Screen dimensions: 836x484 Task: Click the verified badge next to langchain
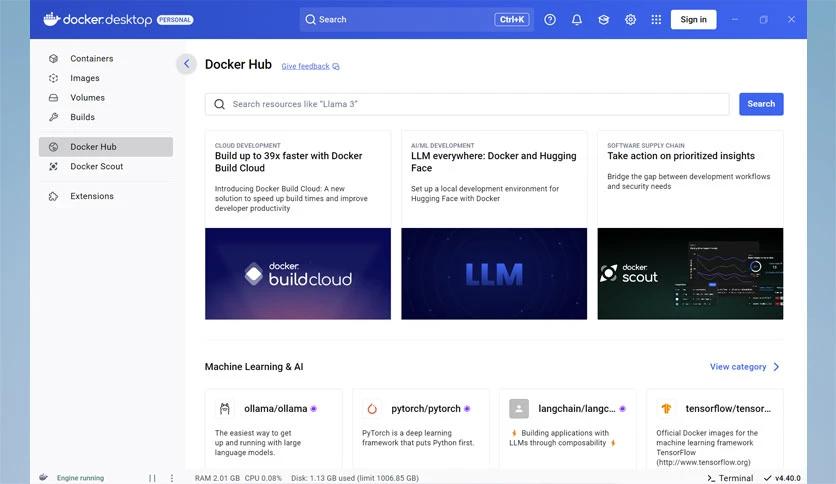[x=622, y=409]
